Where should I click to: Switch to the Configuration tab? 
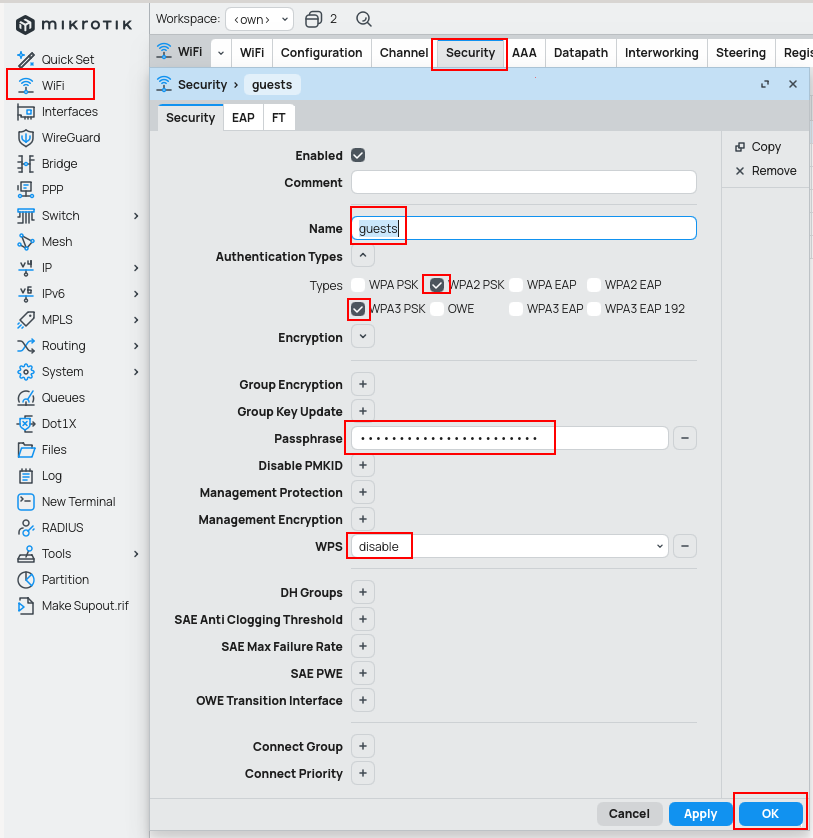coord(322,53)
